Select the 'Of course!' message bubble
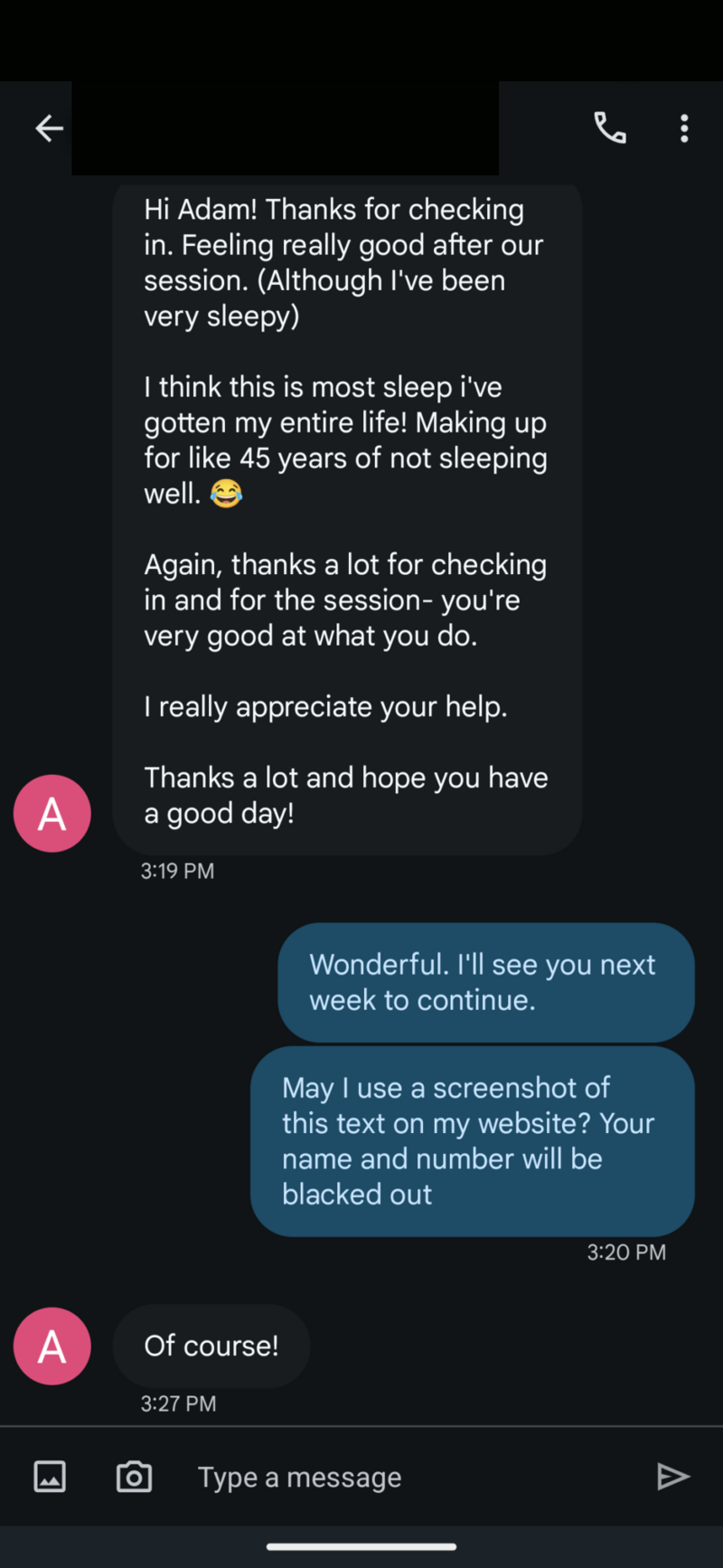This screenshot has height=1568, width=723. click(x=211, y=1346)
